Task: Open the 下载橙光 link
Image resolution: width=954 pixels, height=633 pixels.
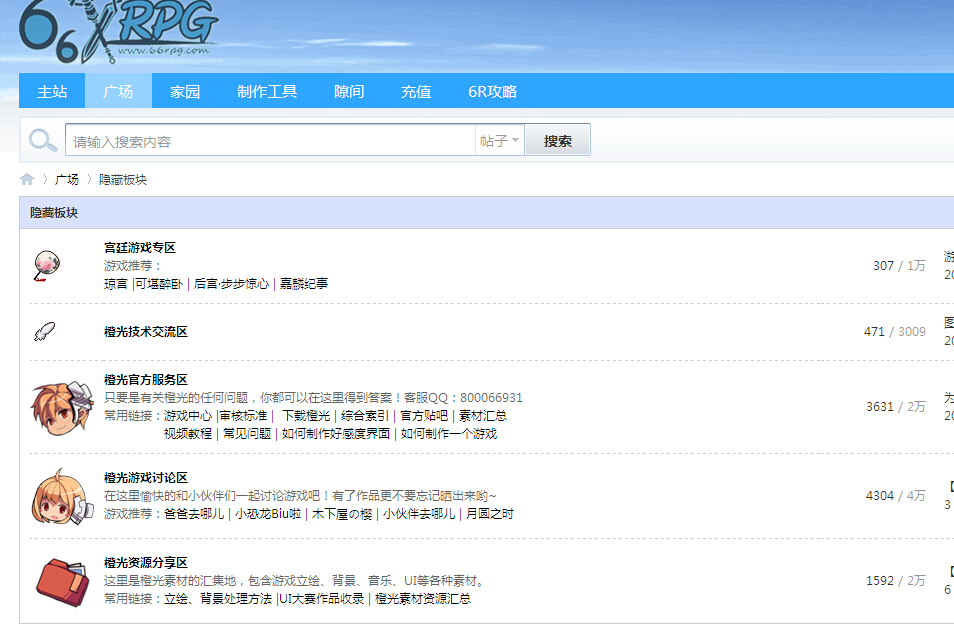Action: pyautogui.click(x=305, y=416)
